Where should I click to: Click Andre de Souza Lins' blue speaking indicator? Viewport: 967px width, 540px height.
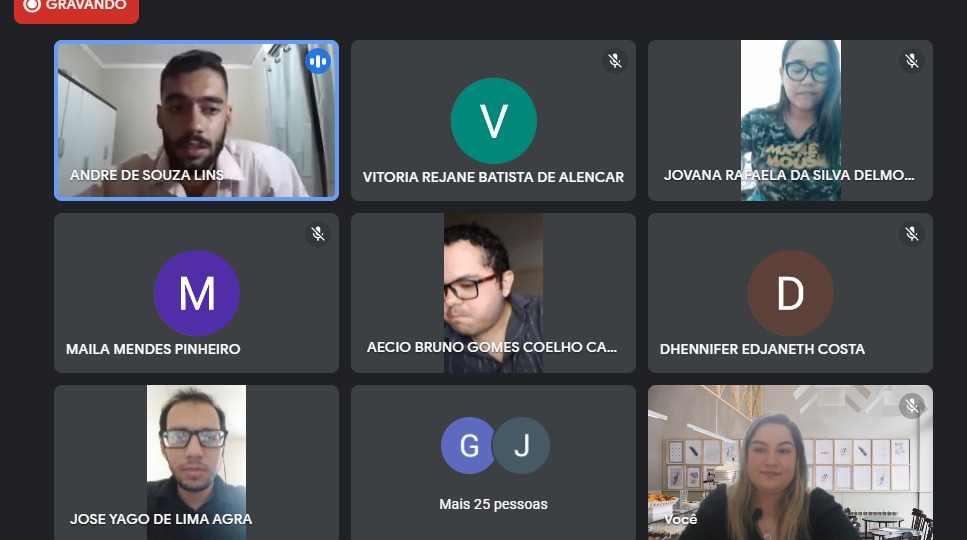(318, 61)
